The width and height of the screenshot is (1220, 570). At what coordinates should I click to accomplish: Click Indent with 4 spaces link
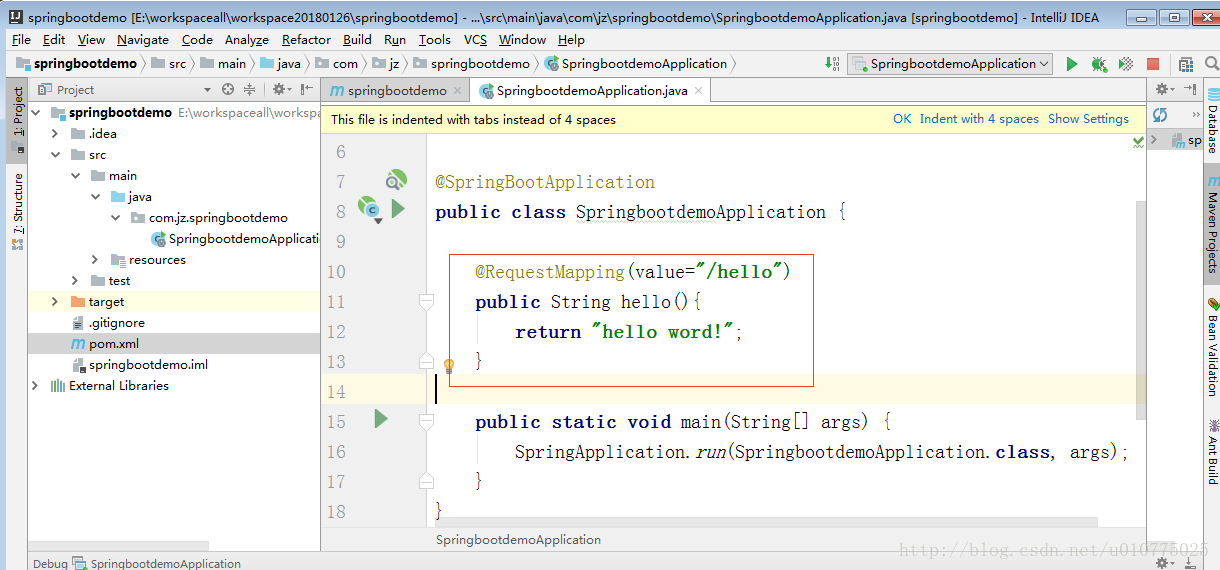point(979,118)
